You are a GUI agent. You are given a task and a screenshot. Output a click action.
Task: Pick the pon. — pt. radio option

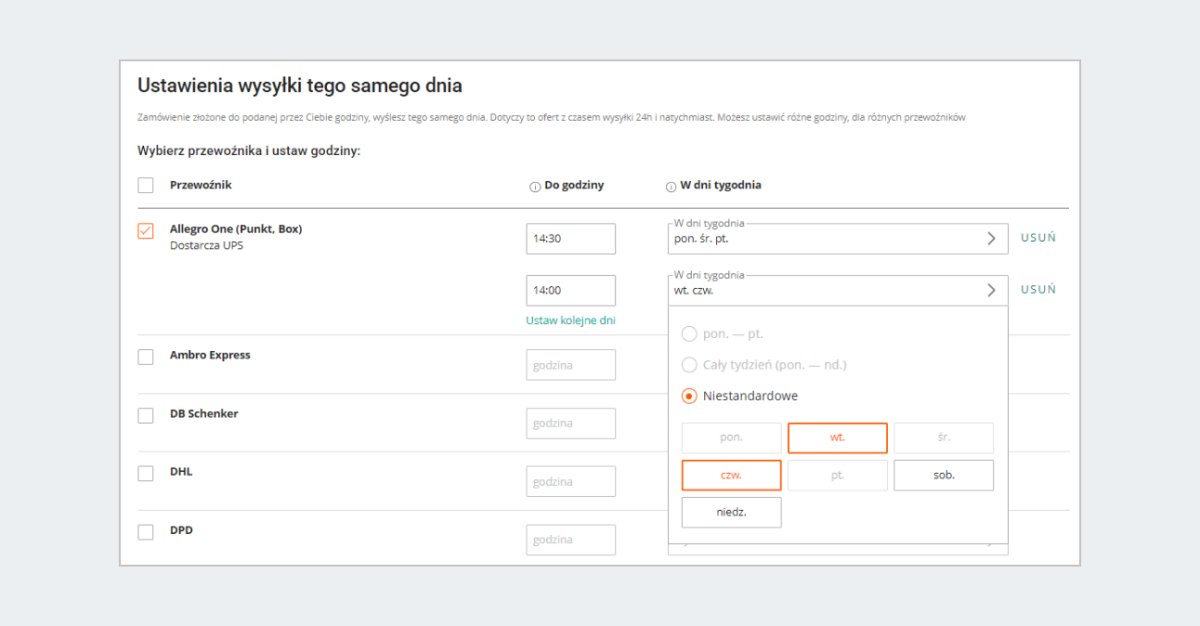(689, 334)
